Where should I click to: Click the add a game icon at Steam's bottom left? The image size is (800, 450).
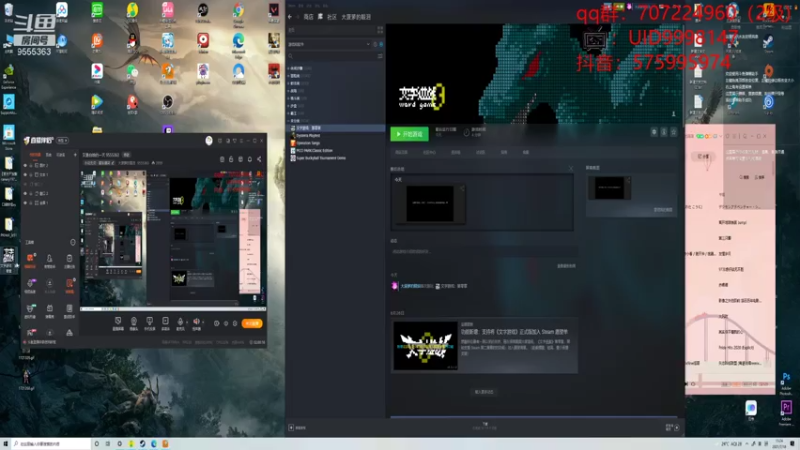(291, 428)
